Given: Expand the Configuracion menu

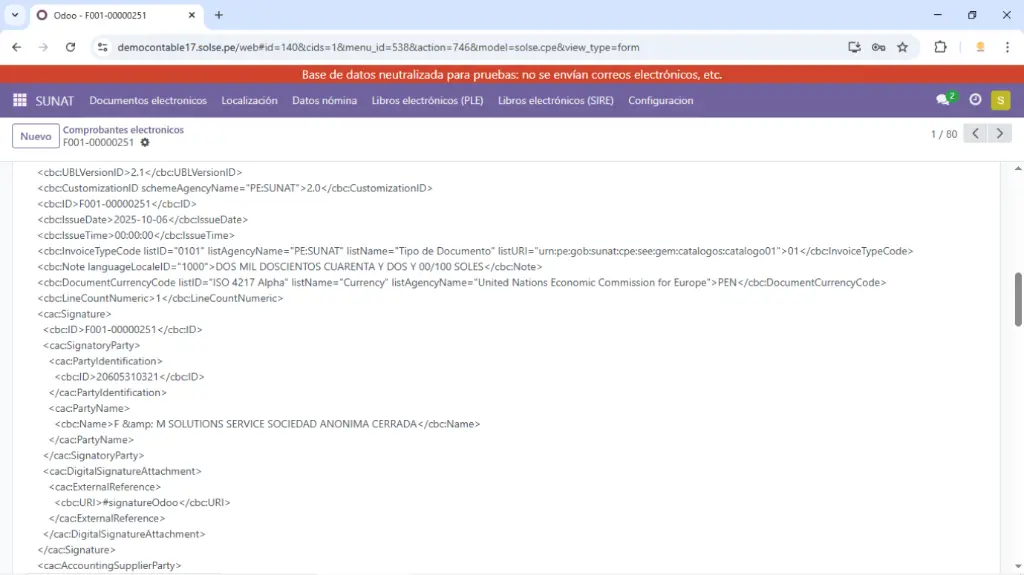Looking at the screenshot, I should pos(660,100).
